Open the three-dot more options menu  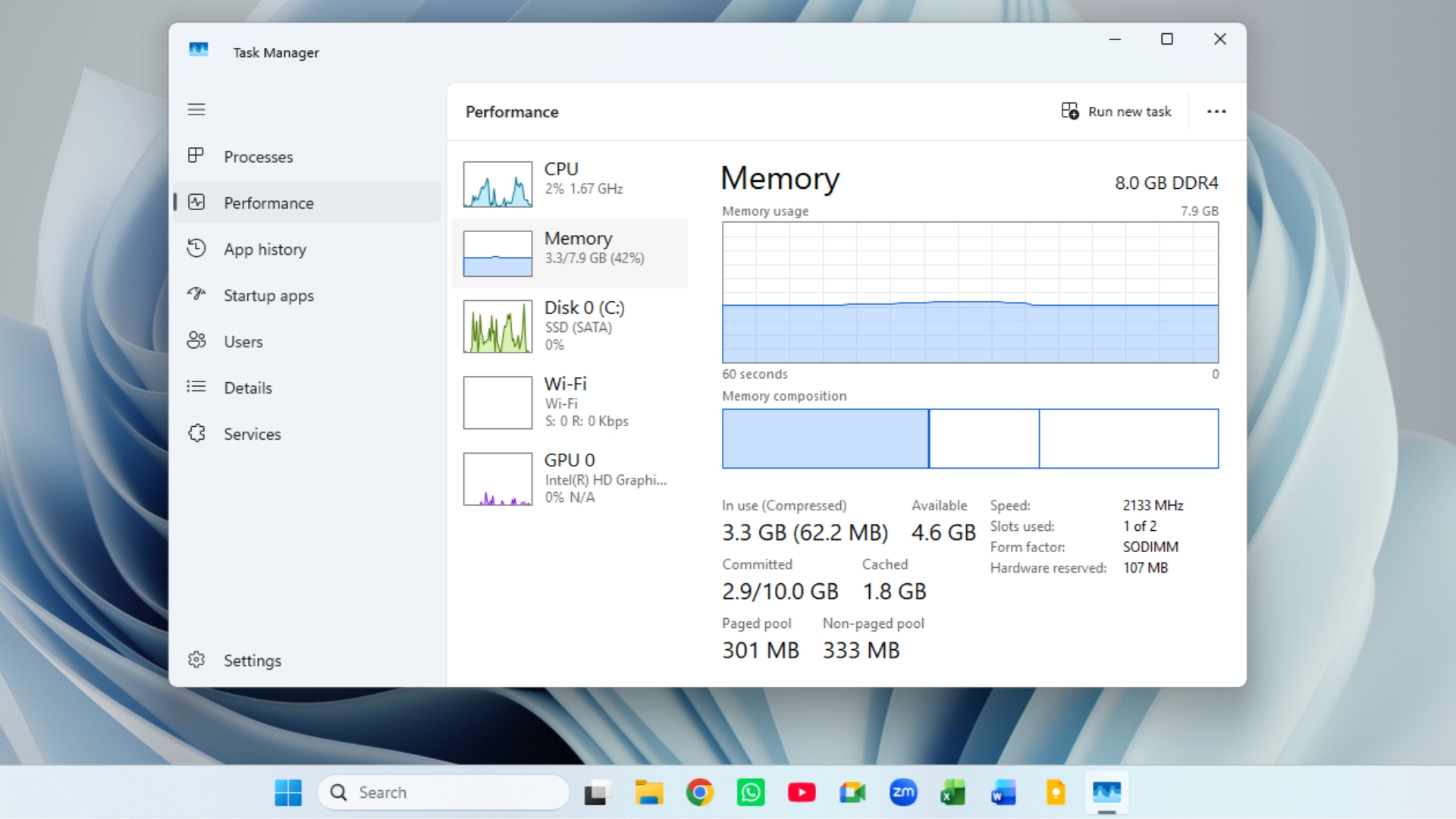1216,111
